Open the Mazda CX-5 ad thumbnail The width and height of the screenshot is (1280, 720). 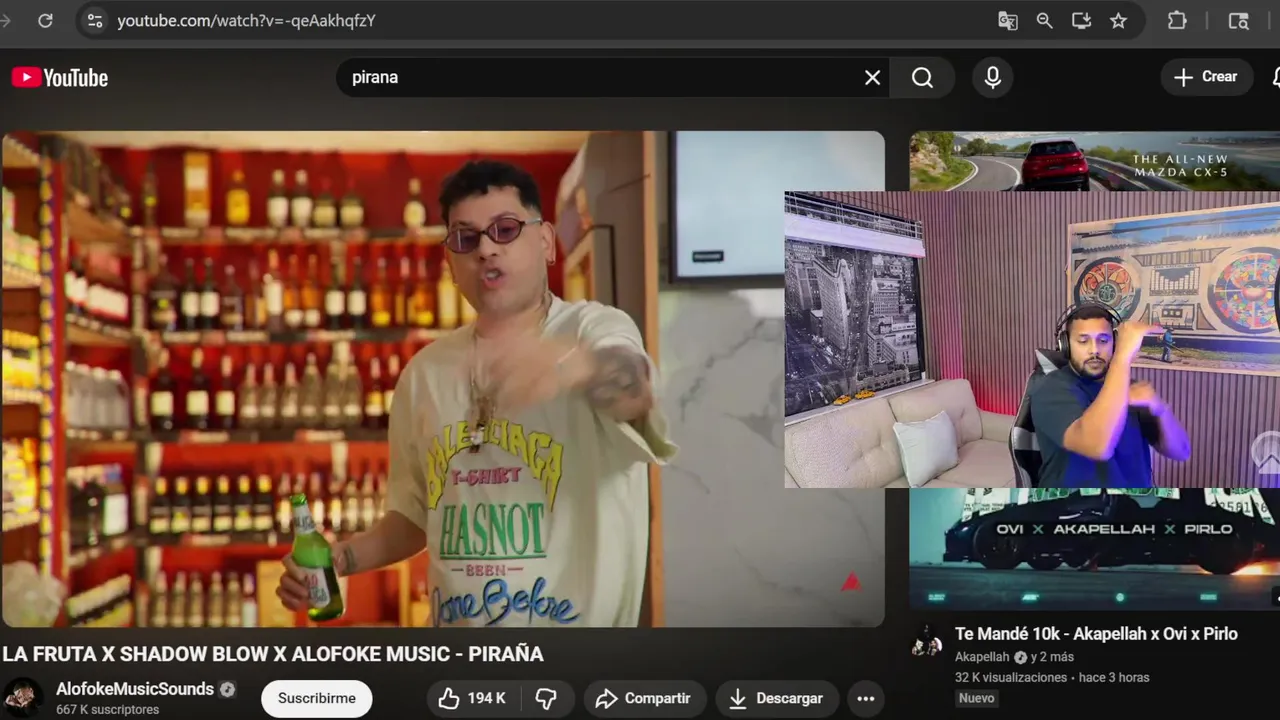(x=1095, y=161)
